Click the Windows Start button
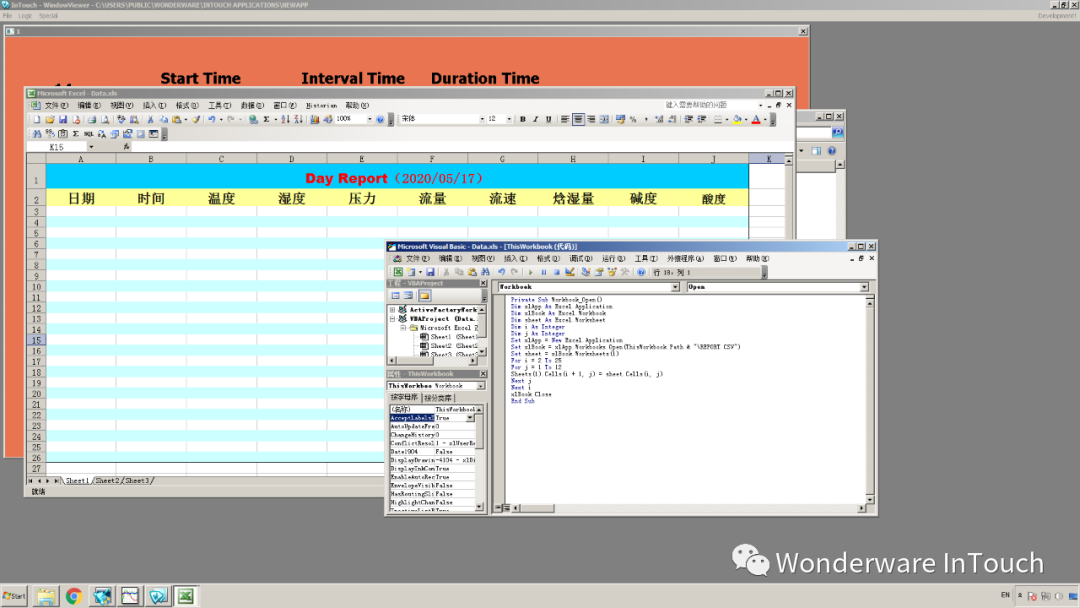The height and width of the screenshot is (608, 1080). tap(12, 595)
